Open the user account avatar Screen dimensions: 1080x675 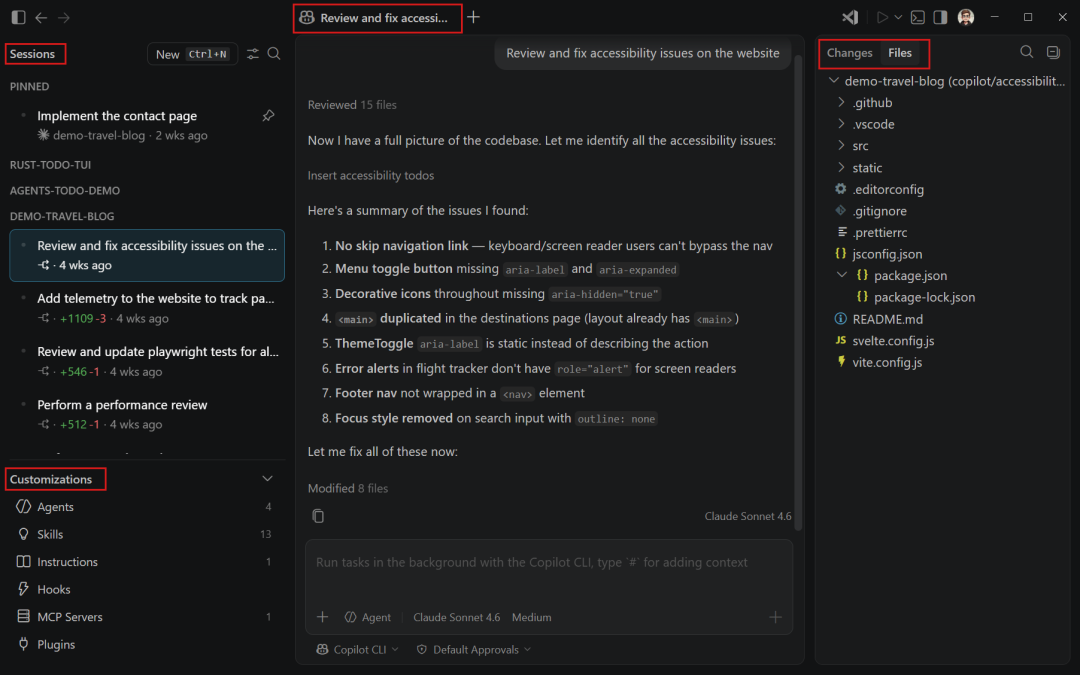pyautogui.click(x=966, y=17)
